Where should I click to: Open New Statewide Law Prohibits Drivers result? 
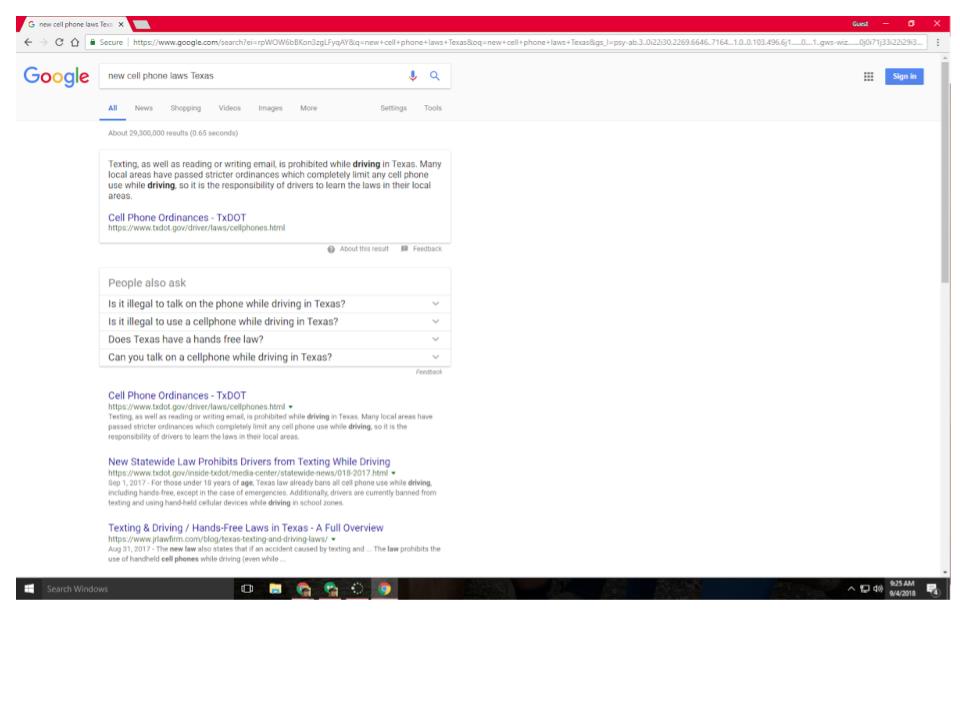click(x=249, y=462)
